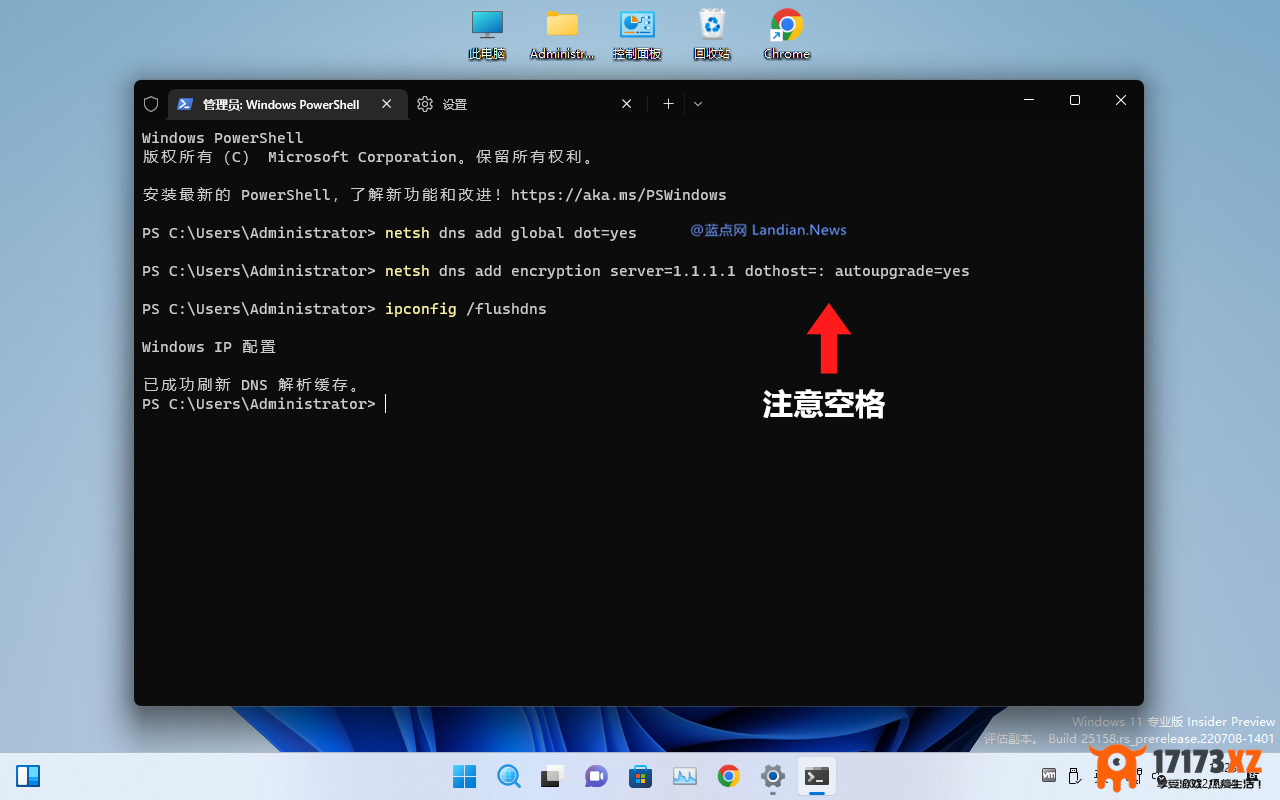1280x800 pixels.
Task: Minimize the Terminal window
Action: click(x=1028, y=100)
